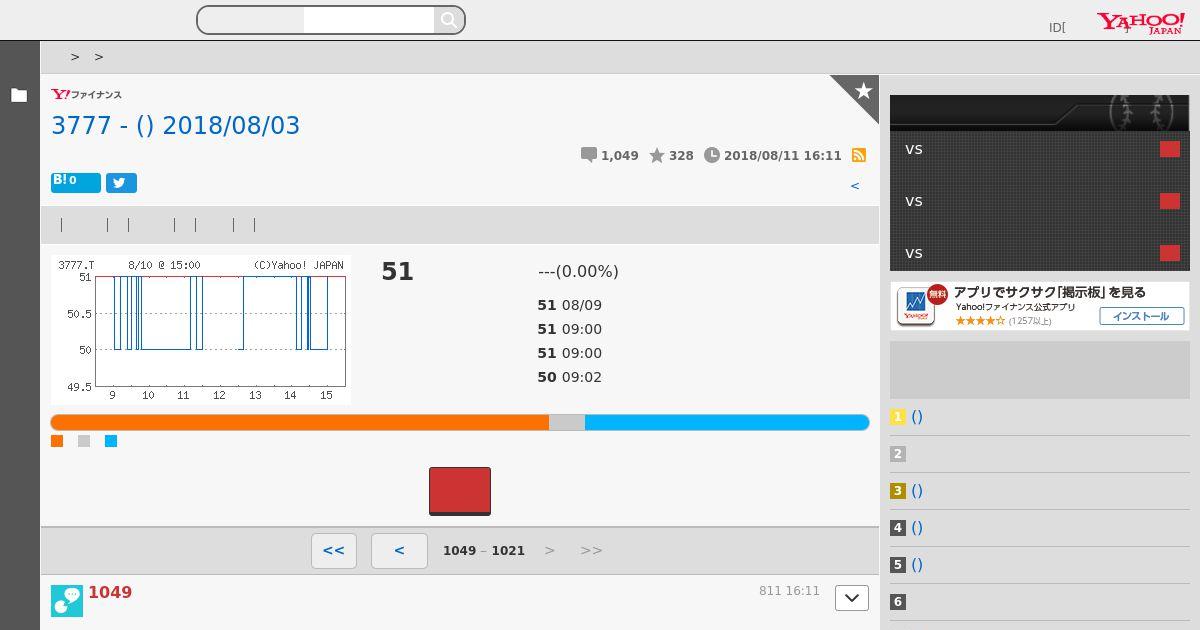Click the blue portion of sentiment bar
The image size is (1200, 630).
click(727, 423)
